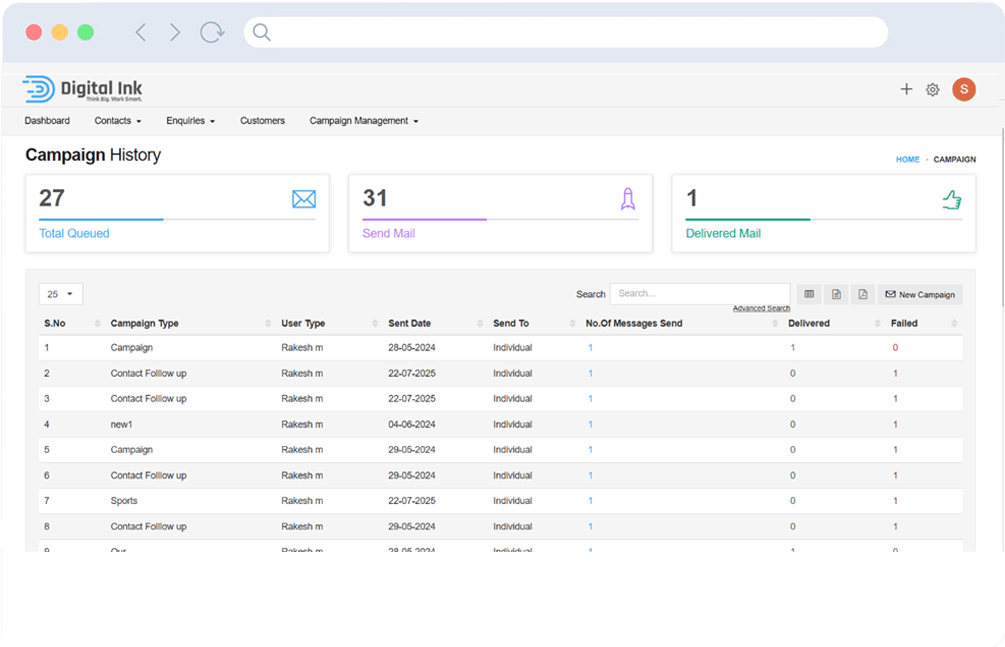This screenshot has height=647, width=1005.
Task: Click the plus add icon in header
Action: 906,89
